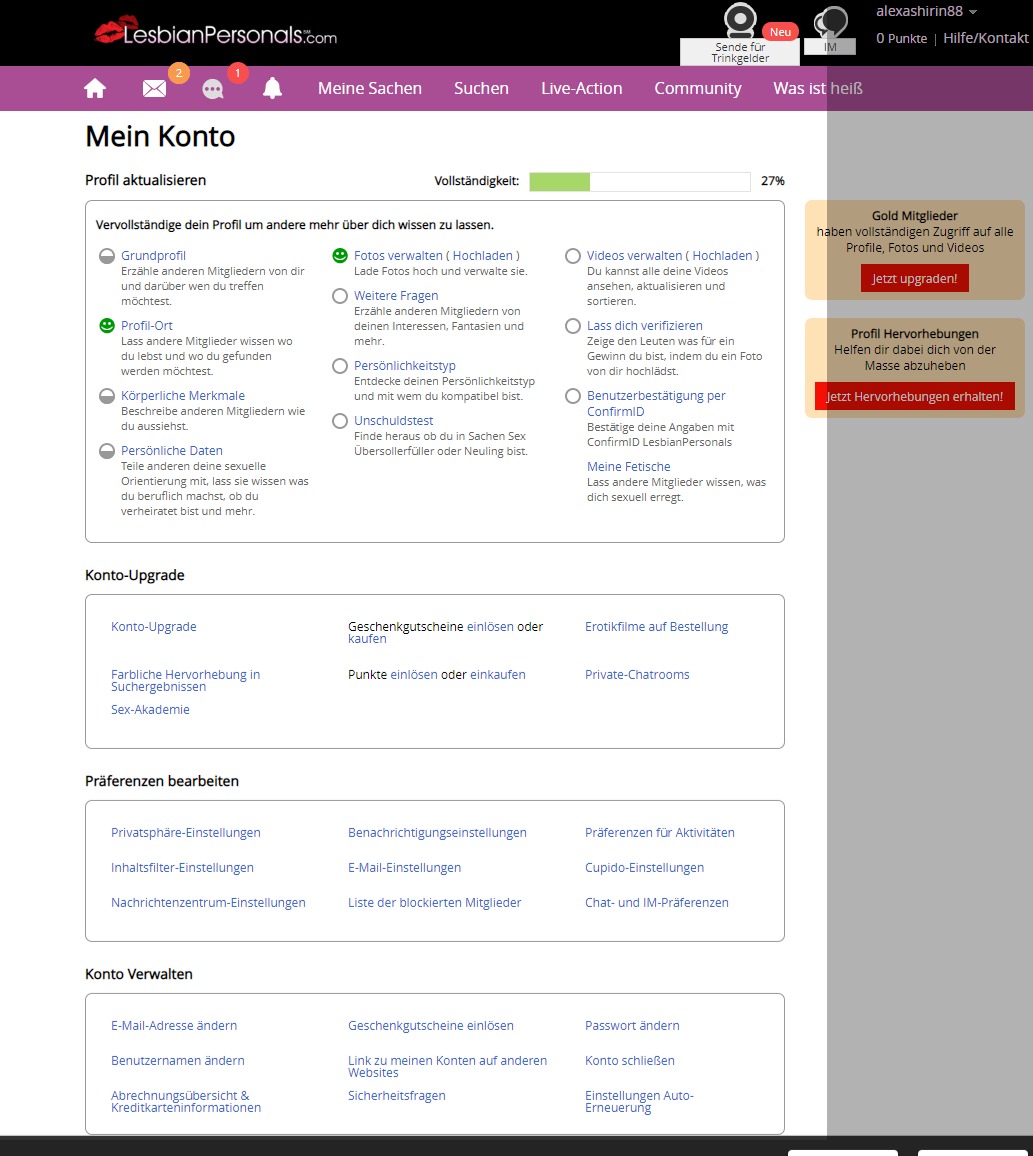Click the smiley status icon beside Fotos verwalten
The width and height of the screenshot is (1033, 1156).
(340, 256)
